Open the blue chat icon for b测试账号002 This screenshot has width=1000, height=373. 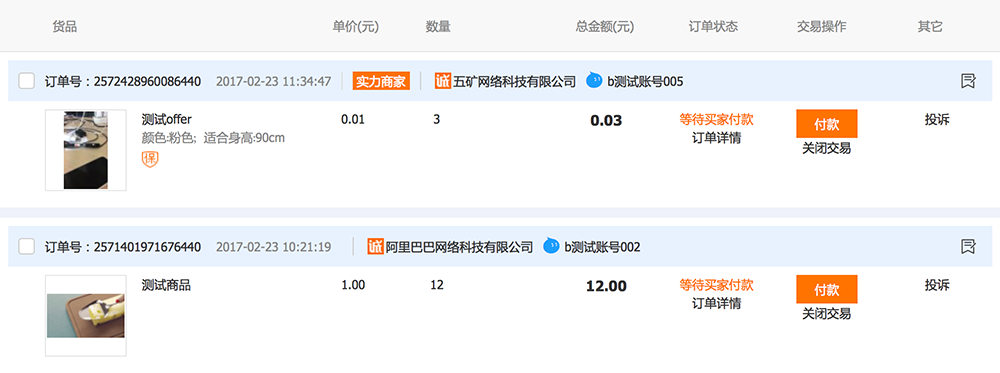[552, 246]
